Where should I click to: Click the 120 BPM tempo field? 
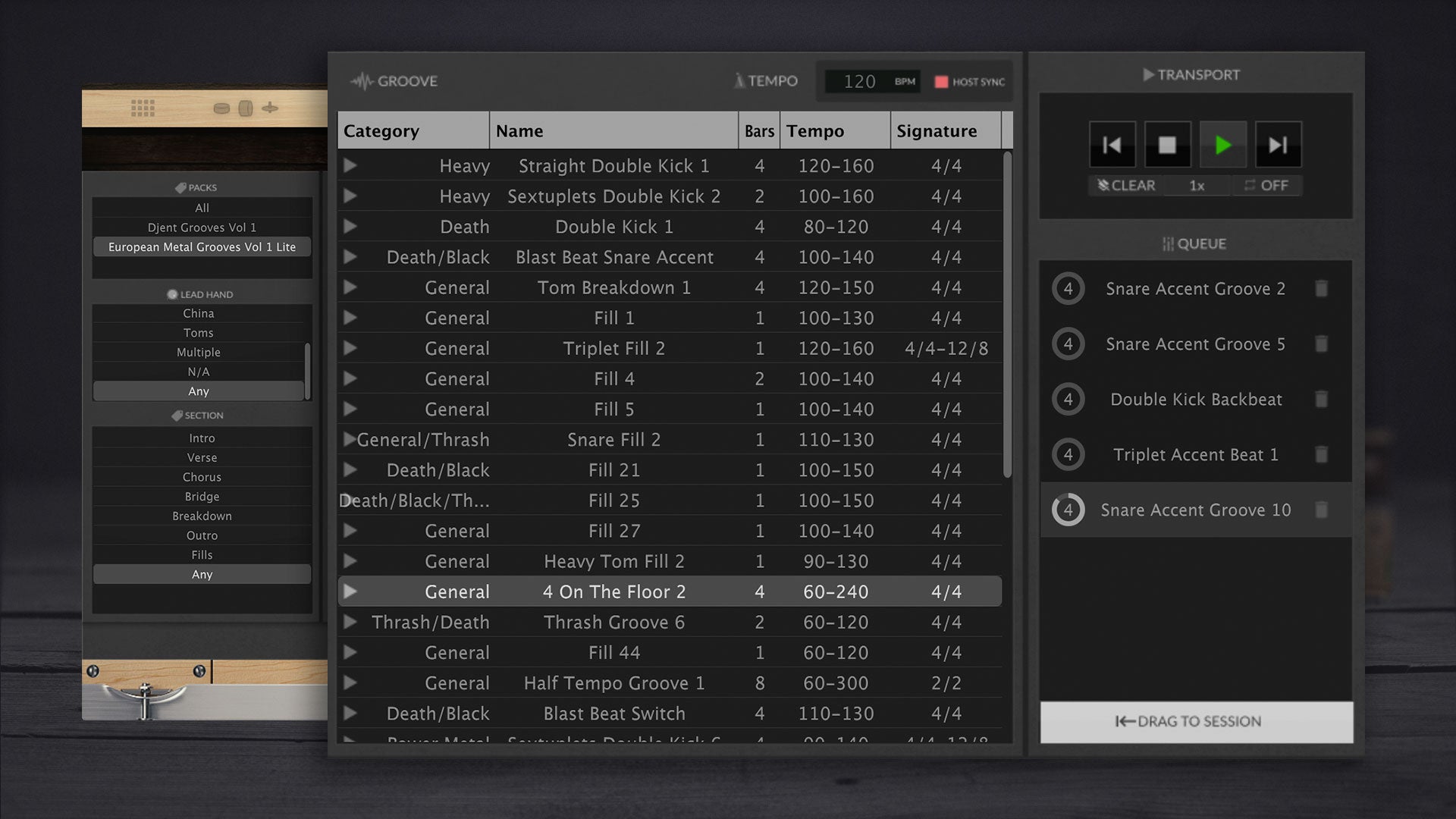coord(860,82)
